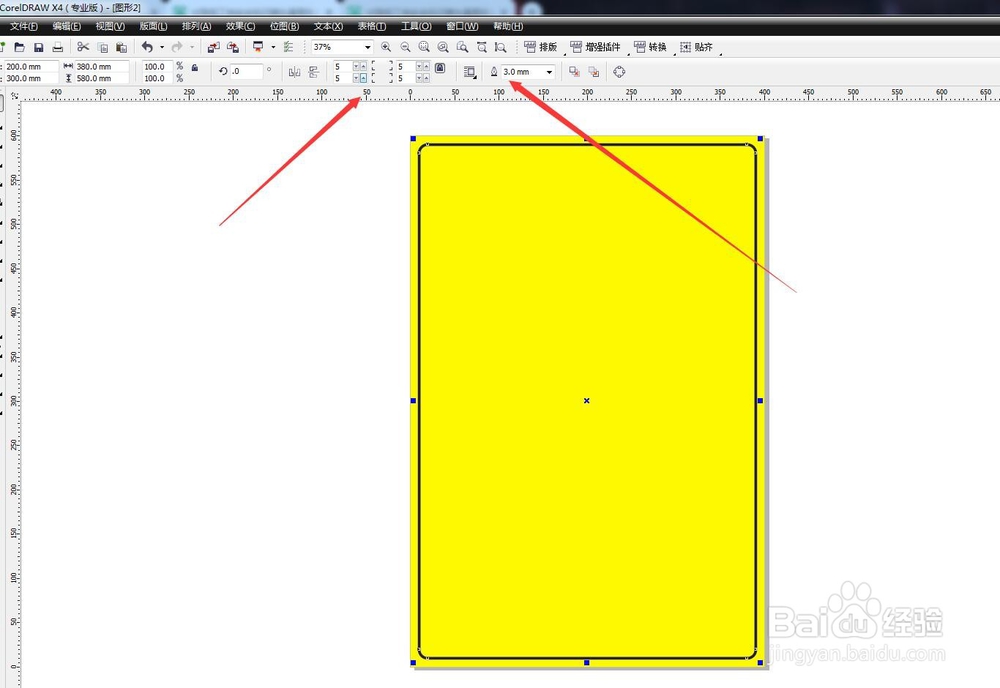Open the 37% zoom level dropdown

pos(367,47)
